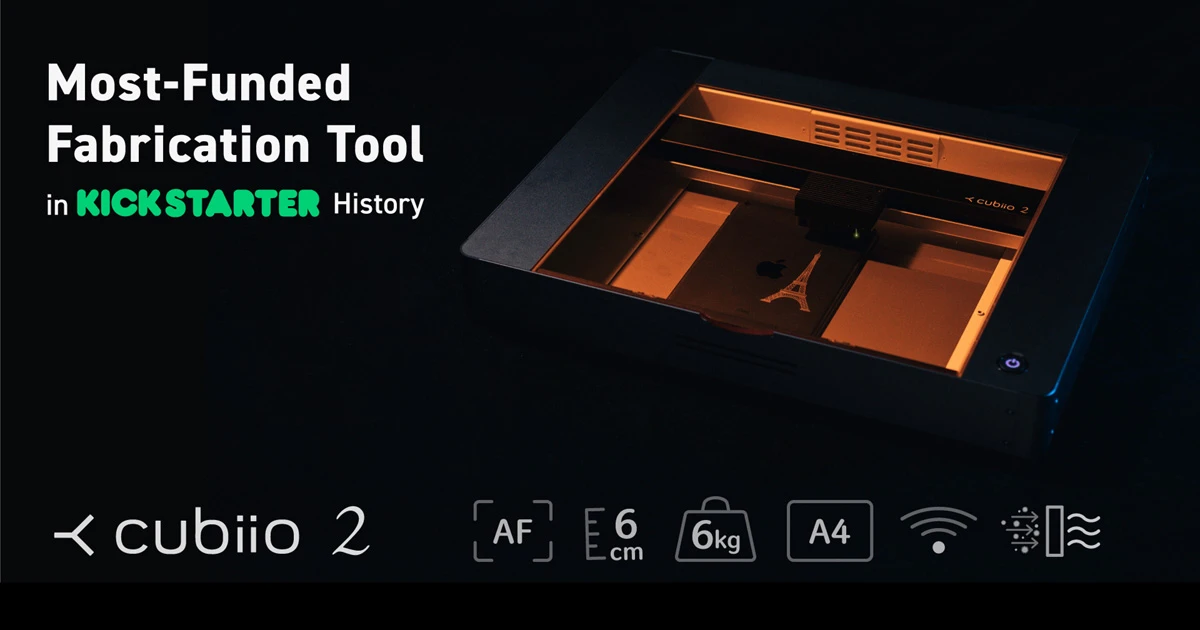This screenshot has width=1200, height=630.
Task: Click the green KICKSTARTER logo
Action: (198, 203)
